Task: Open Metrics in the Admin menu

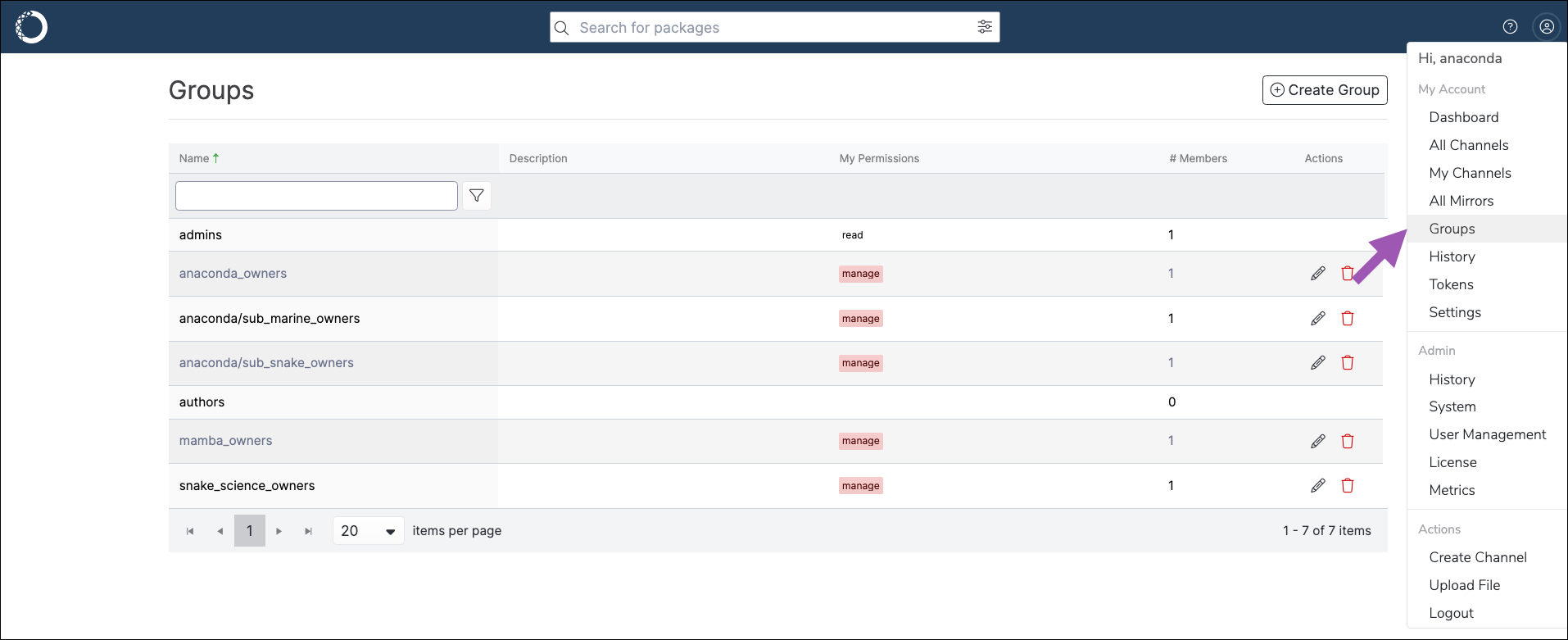Action: 1452,490
